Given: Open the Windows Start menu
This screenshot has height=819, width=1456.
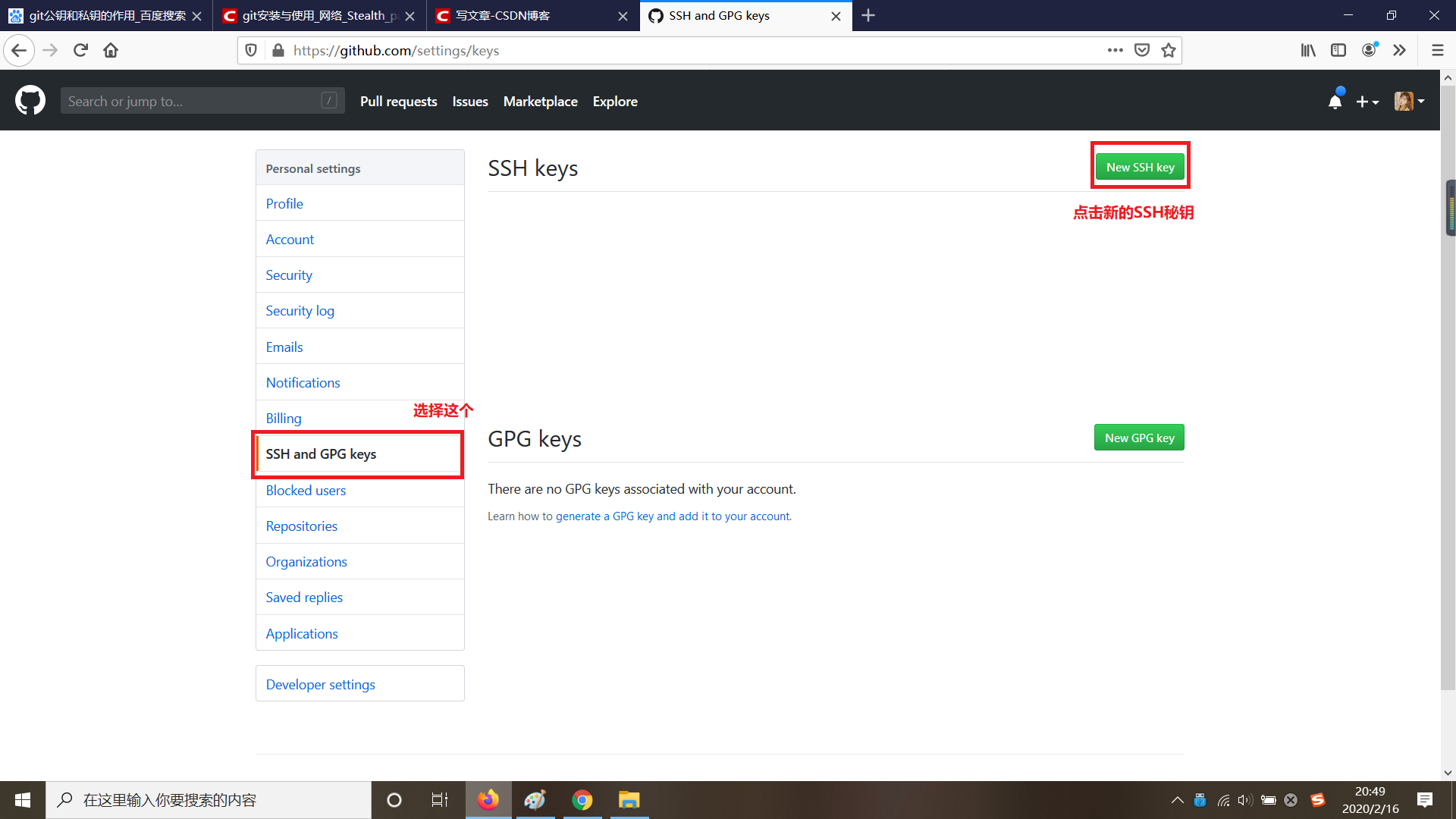Looking at the screenshot, I should 23,800.
